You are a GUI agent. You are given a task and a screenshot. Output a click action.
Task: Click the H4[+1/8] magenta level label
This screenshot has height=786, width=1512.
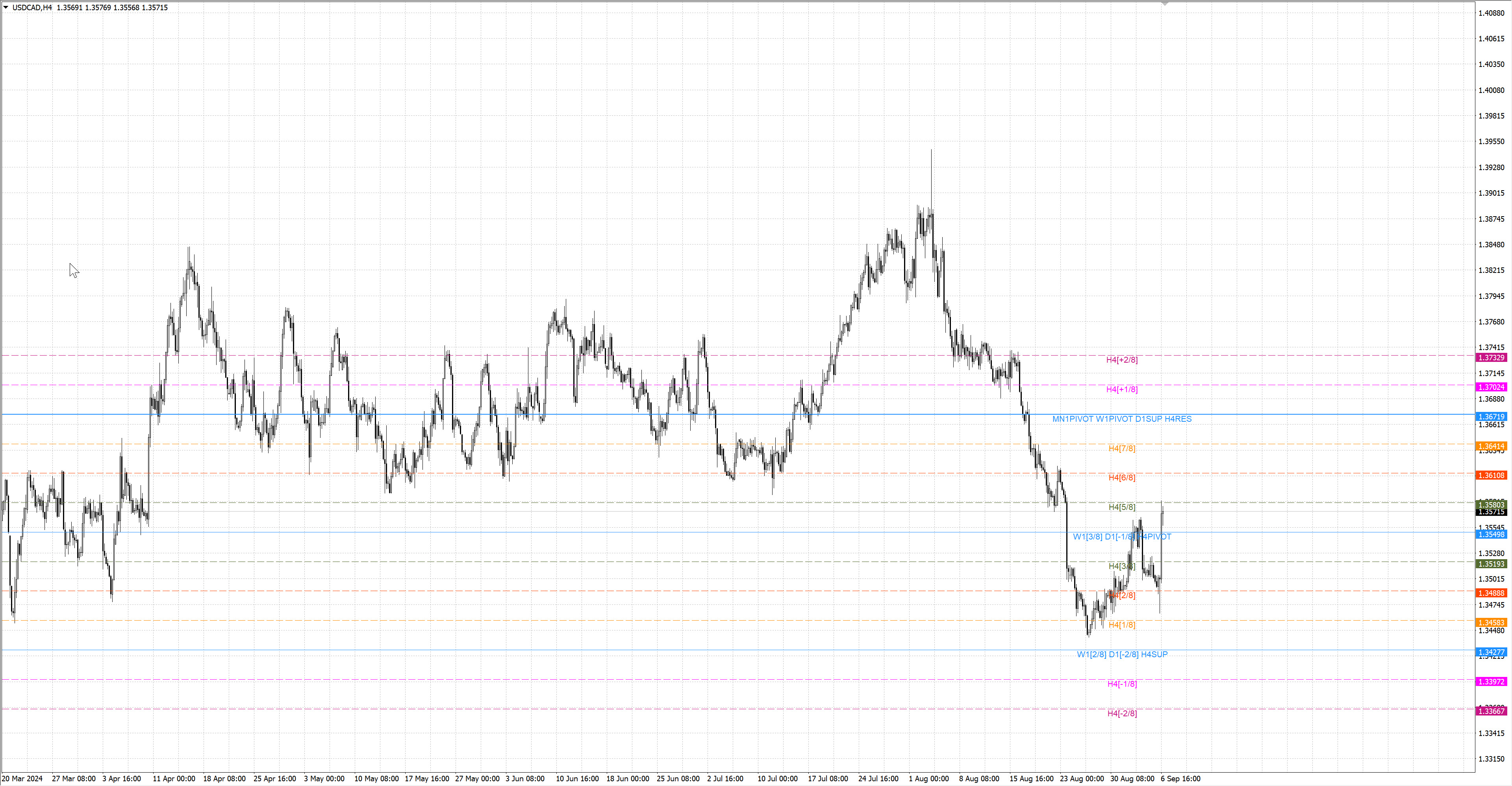(x=1122, y=389)
